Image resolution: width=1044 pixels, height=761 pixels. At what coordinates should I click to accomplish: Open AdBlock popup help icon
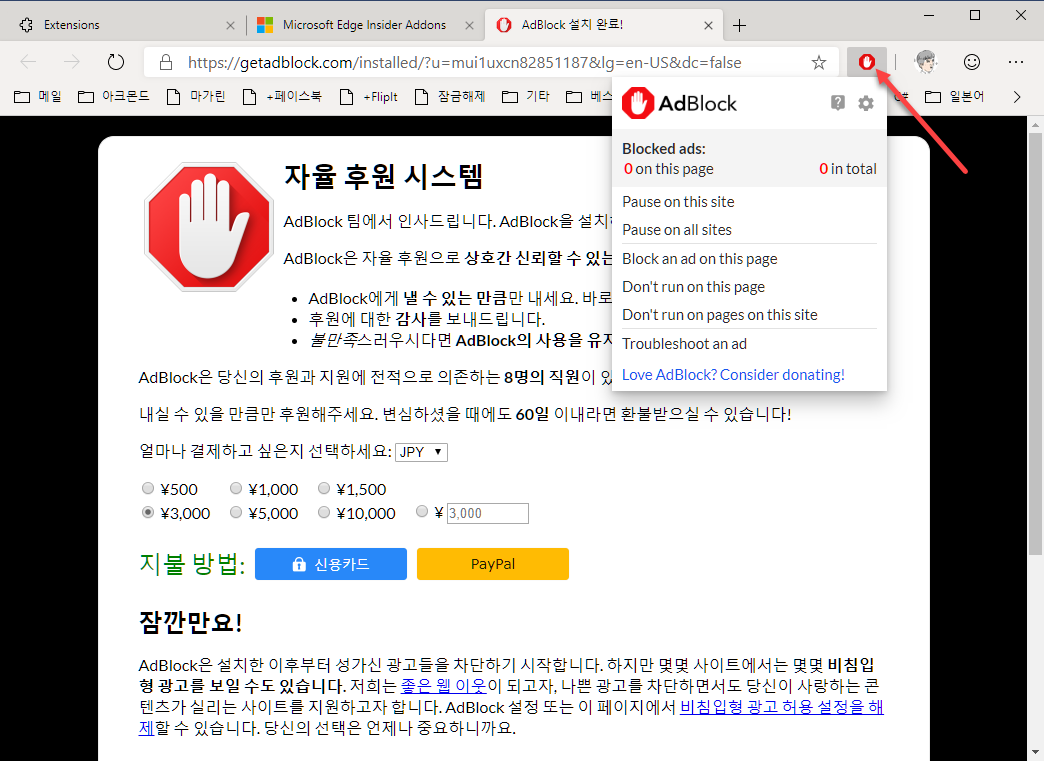pyautogui.click(x=838, y=103)
